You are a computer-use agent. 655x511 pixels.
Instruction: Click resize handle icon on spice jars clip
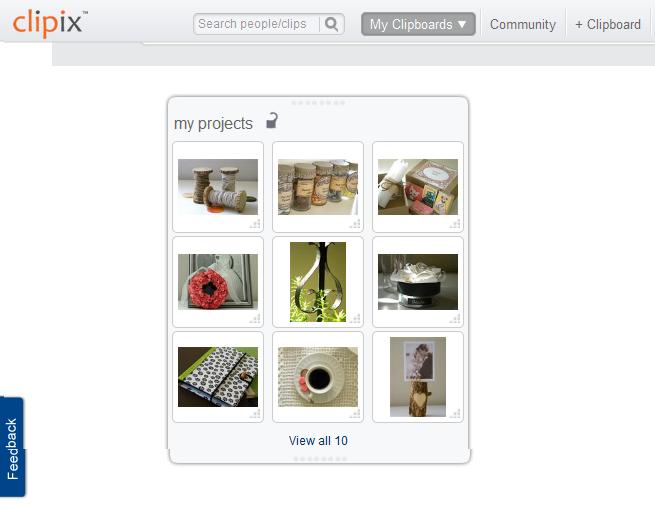tap(355, 224)
